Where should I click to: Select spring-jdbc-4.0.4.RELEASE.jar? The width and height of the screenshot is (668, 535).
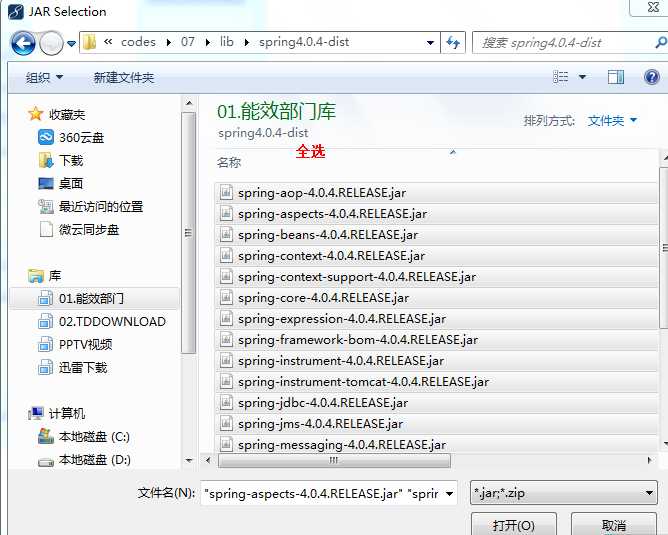click(436, 403)
